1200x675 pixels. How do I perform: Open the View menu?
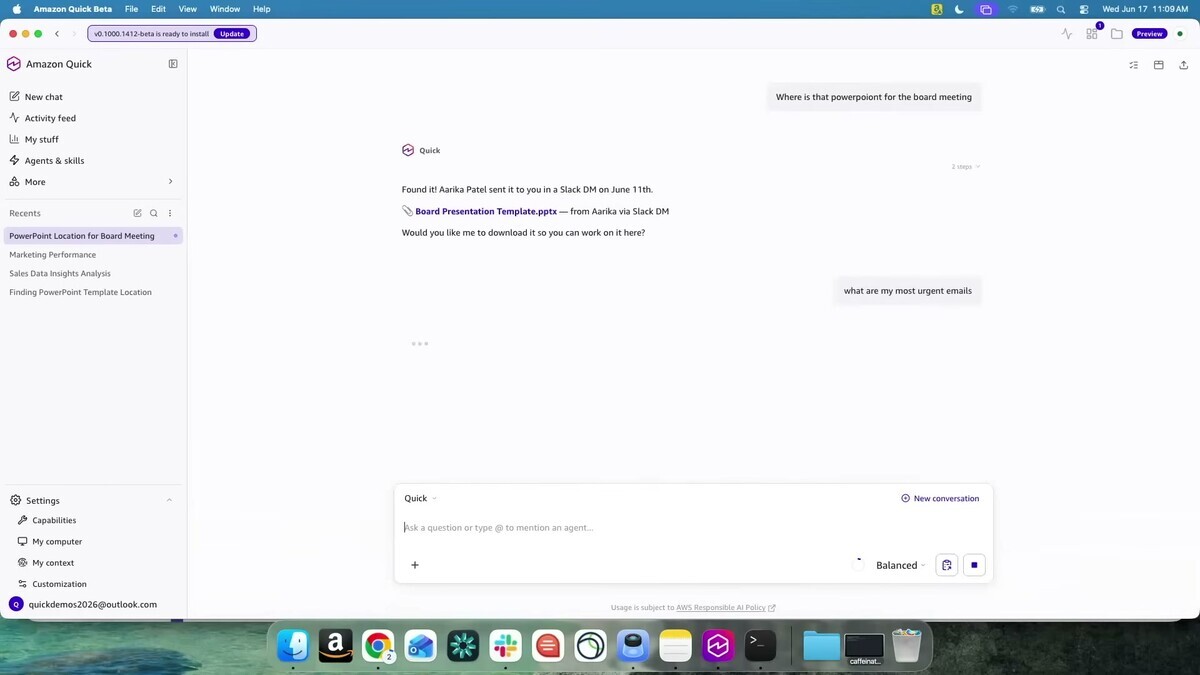(x=187, y=9)
